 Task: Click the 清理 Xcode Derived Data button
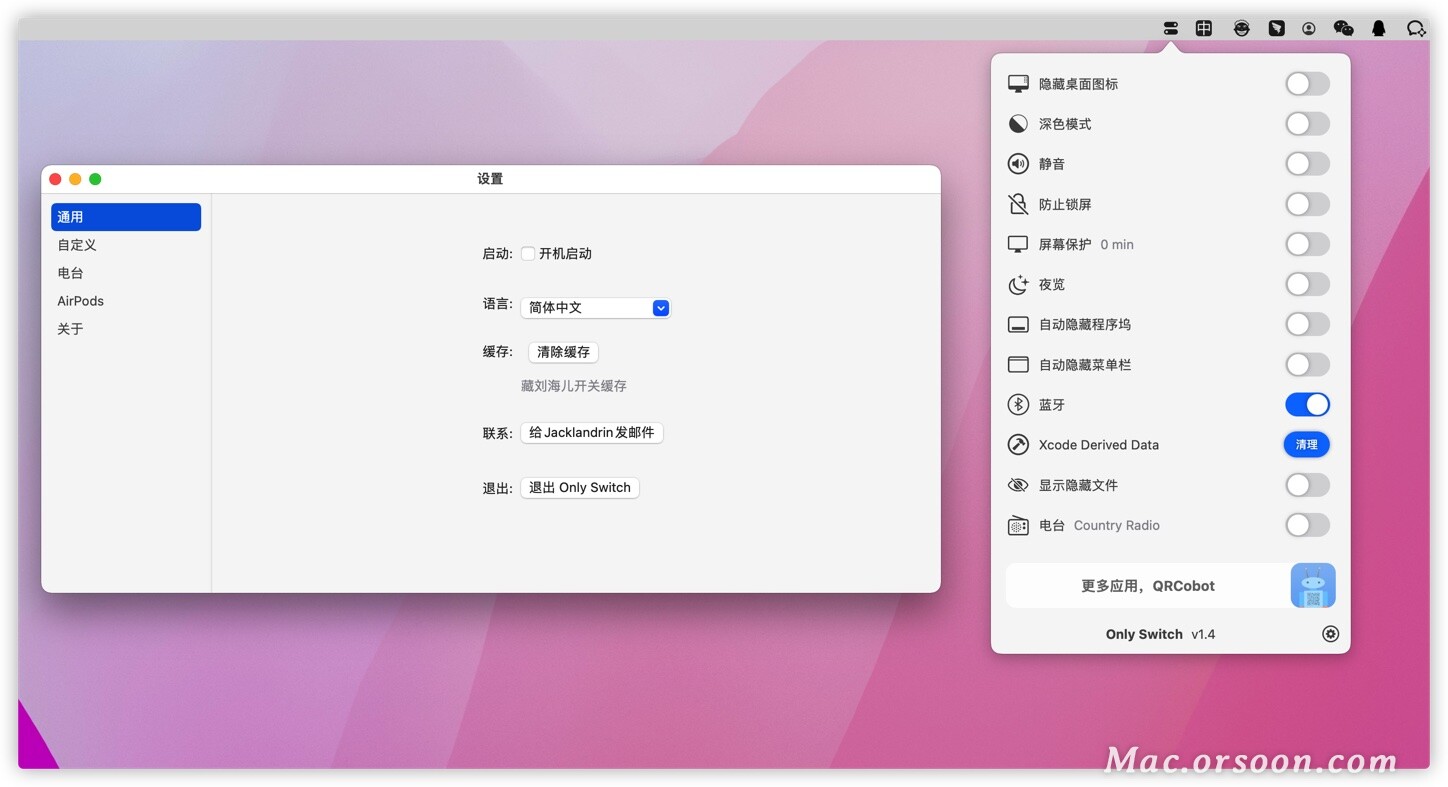(1307, 445)
